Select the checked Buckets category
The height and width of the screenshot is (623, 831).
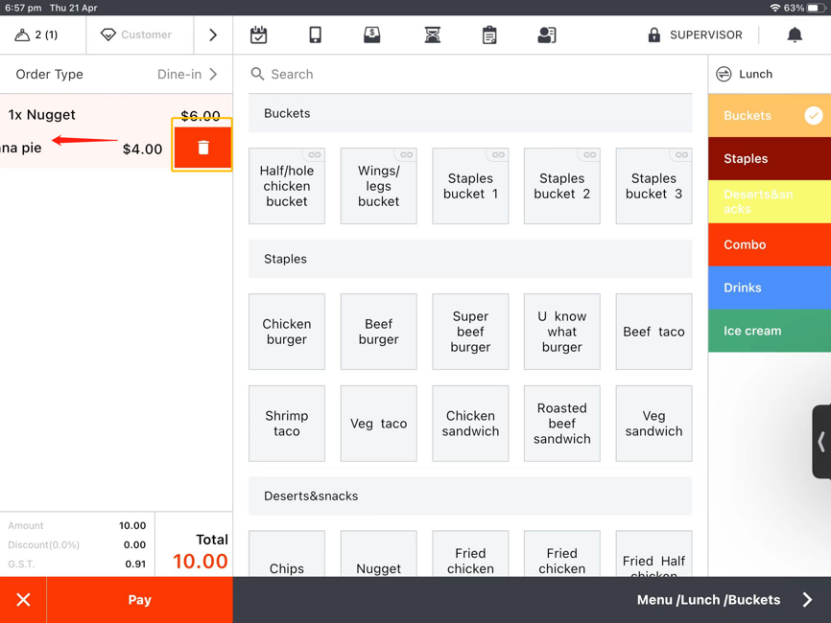(769, 116)
